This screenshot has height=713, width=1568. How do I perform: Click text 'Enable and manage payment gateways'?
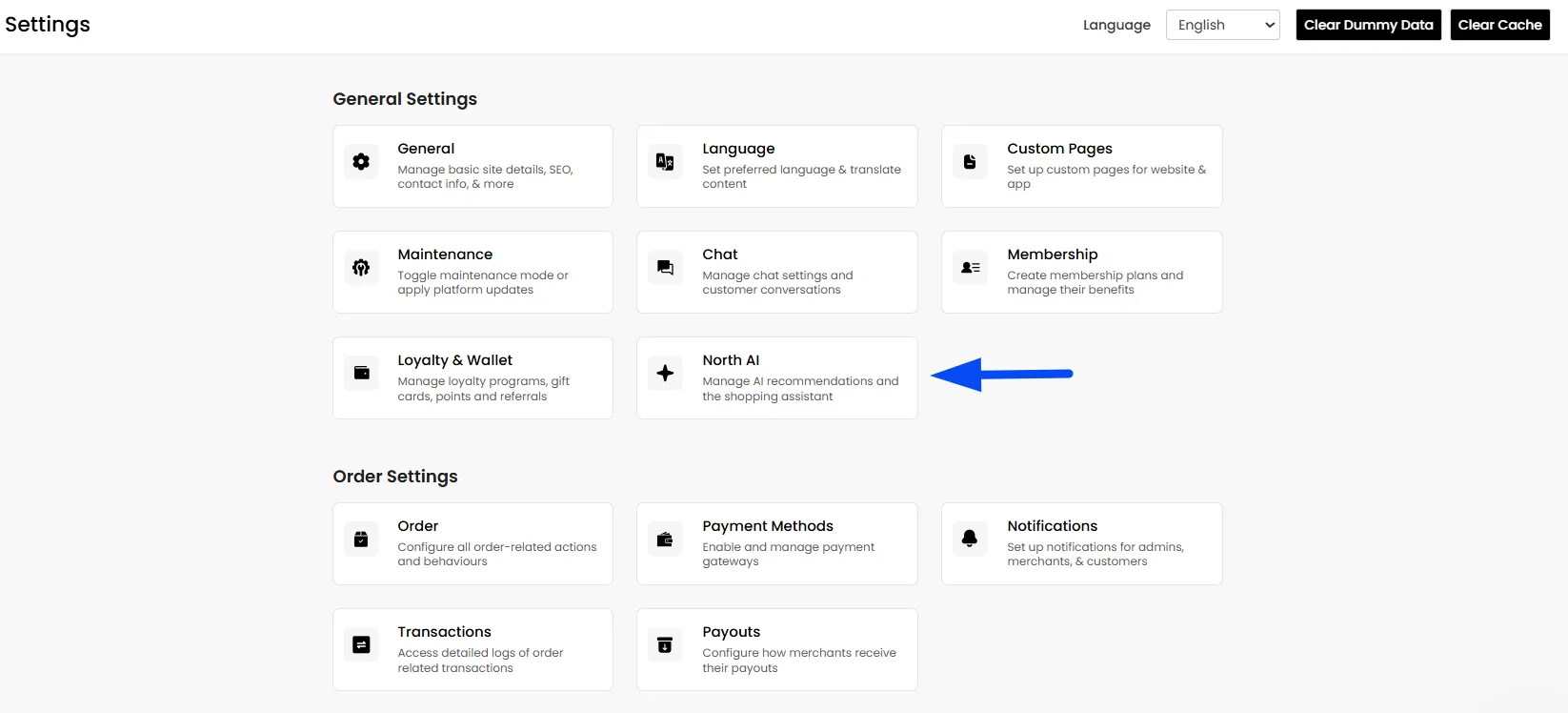(788, 555)
